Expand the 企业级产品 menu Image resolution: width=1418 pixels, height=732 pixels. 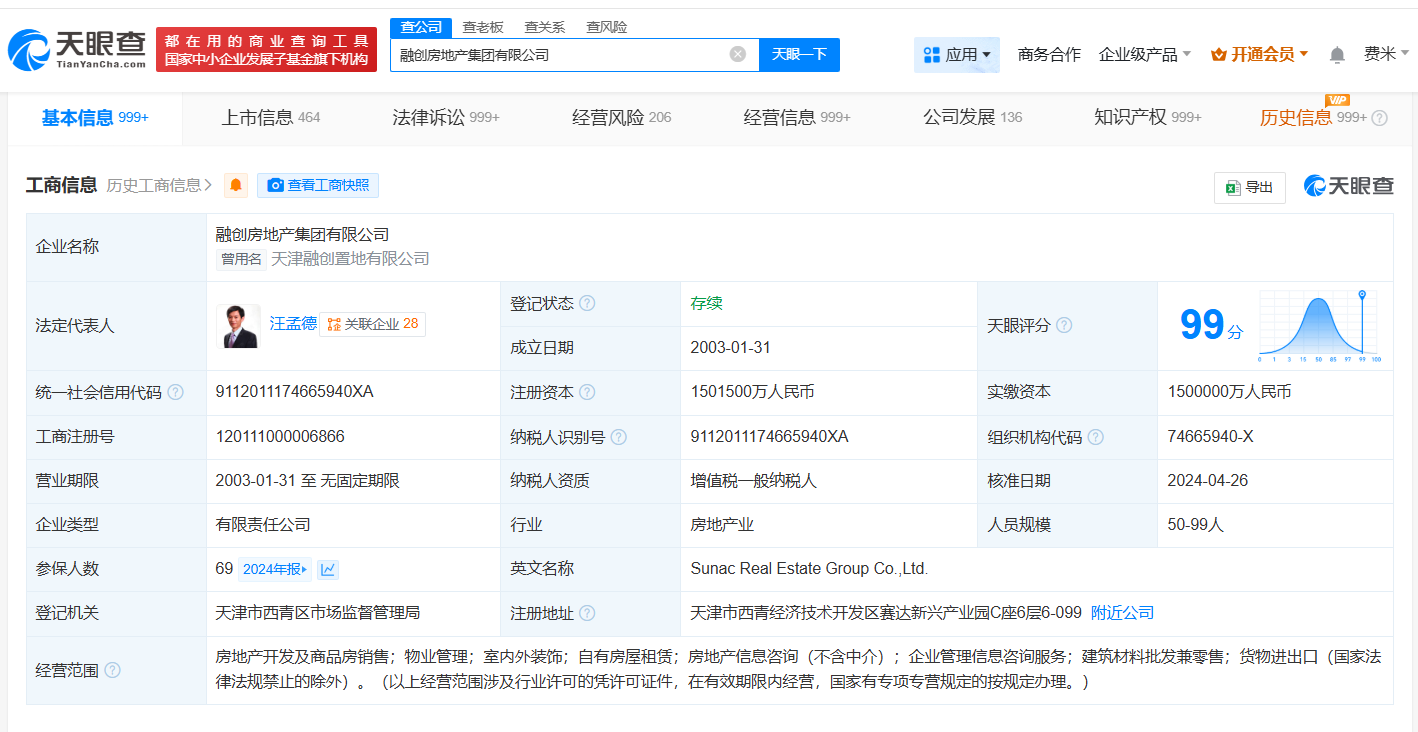click(x=1145, y=55)
